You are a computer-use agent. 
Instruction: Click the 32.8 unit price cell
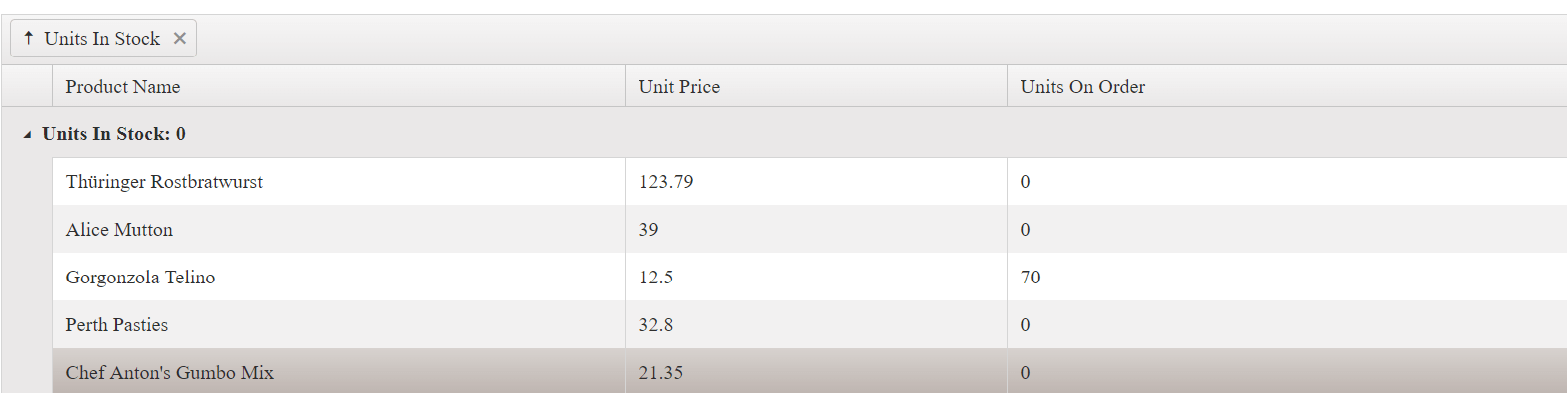(816, 325)
